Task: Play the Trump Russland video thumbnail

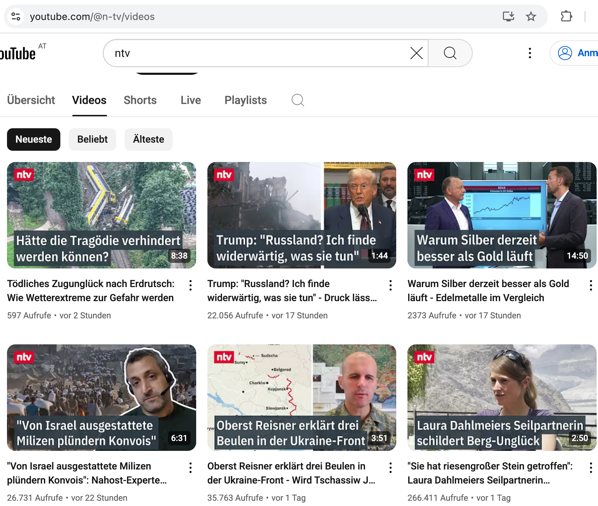Action: click(x=302, y=215)
